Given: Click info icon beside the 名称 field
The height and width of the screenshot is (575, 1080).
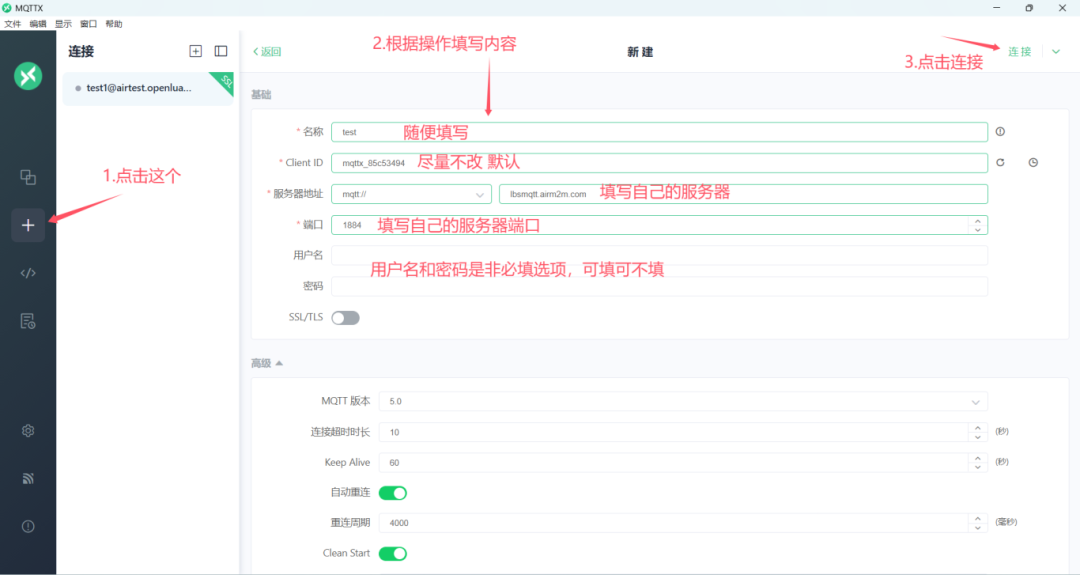Looking at the screenshot, I should click(1000, 132).
